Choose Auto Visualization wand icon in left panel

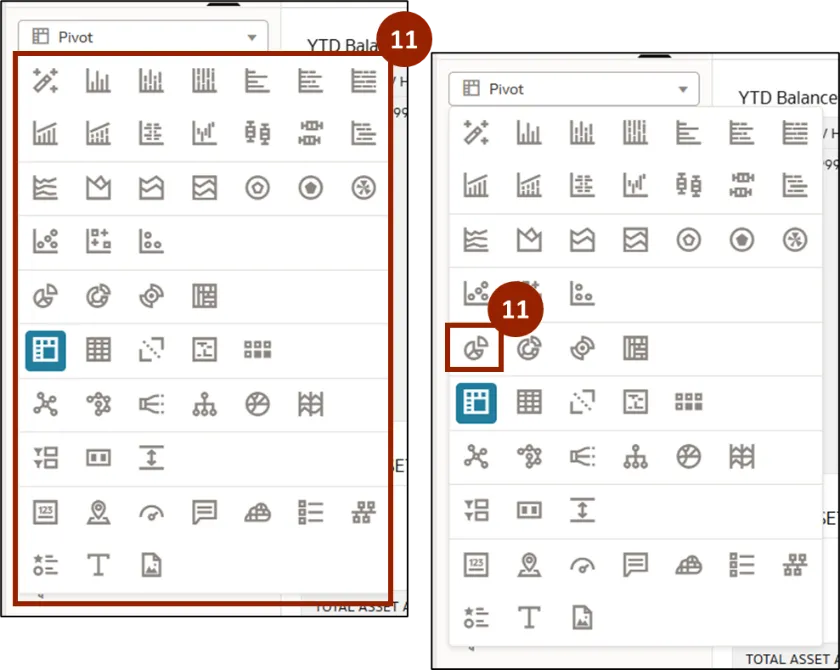(x=46, y=81)
